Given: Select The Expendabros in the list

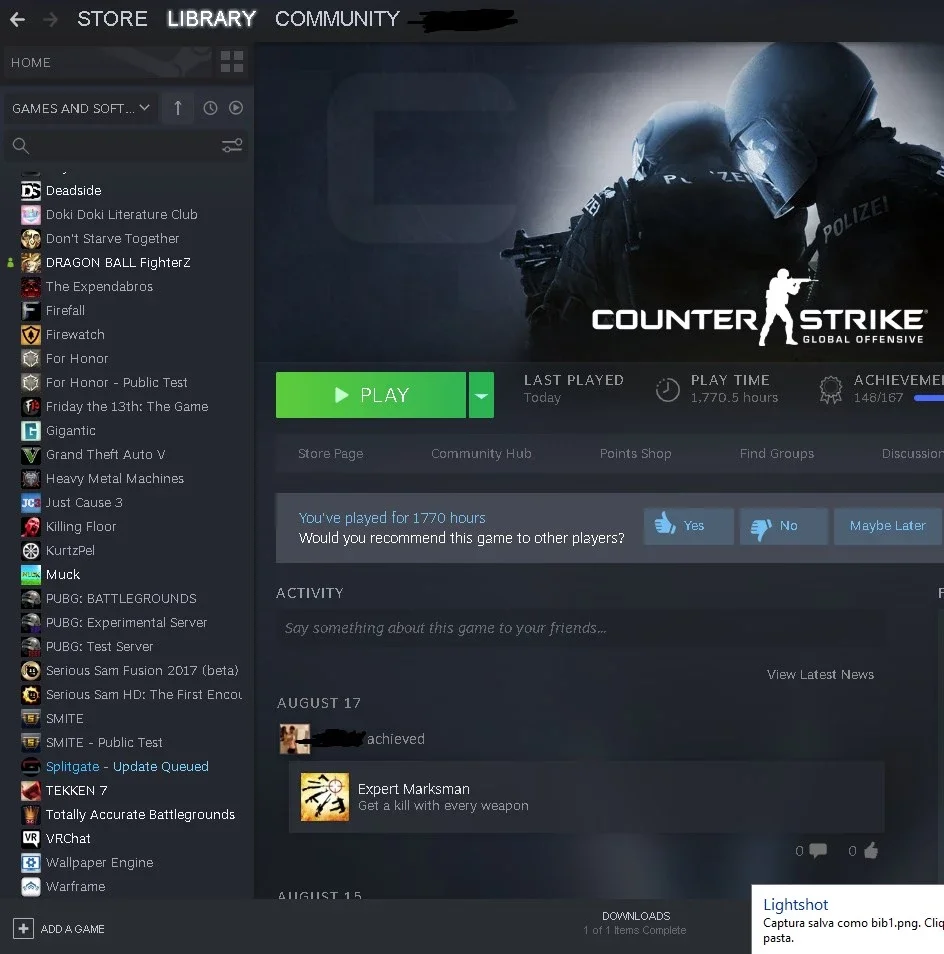Looking at the screenshot, I should [x=99, y=287].
